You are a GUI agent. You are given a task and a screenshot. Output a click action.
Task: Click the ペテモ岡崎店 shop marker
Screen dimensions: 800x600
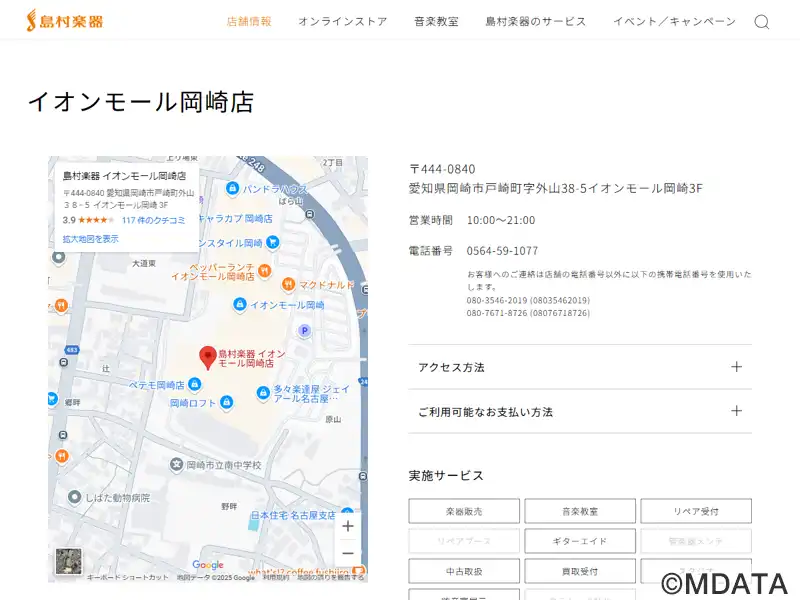tap(194, 384)
